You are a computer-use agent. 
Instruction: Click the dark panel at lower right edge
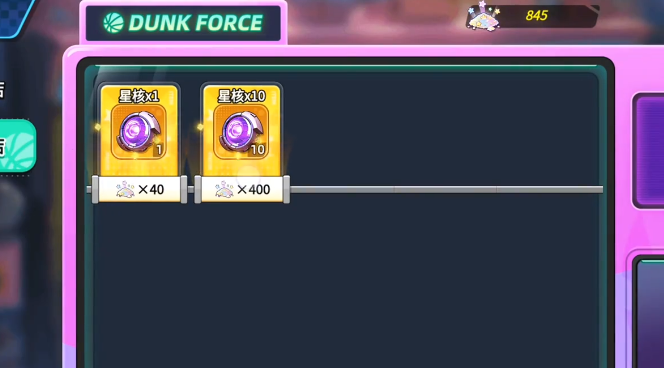[x=649, y=312]
